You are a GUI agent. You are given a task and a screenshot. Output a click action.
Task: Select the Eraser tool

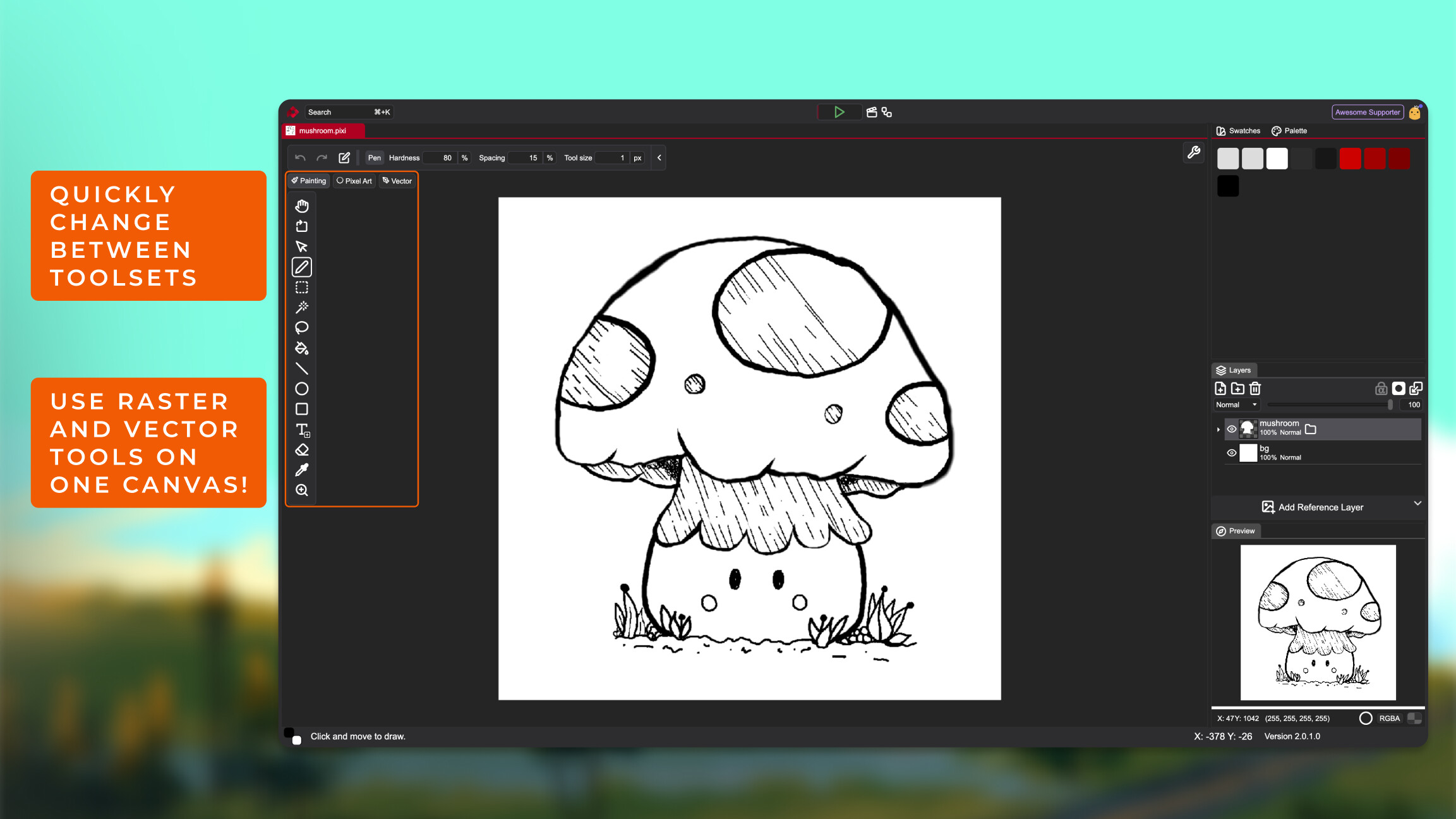302,449
